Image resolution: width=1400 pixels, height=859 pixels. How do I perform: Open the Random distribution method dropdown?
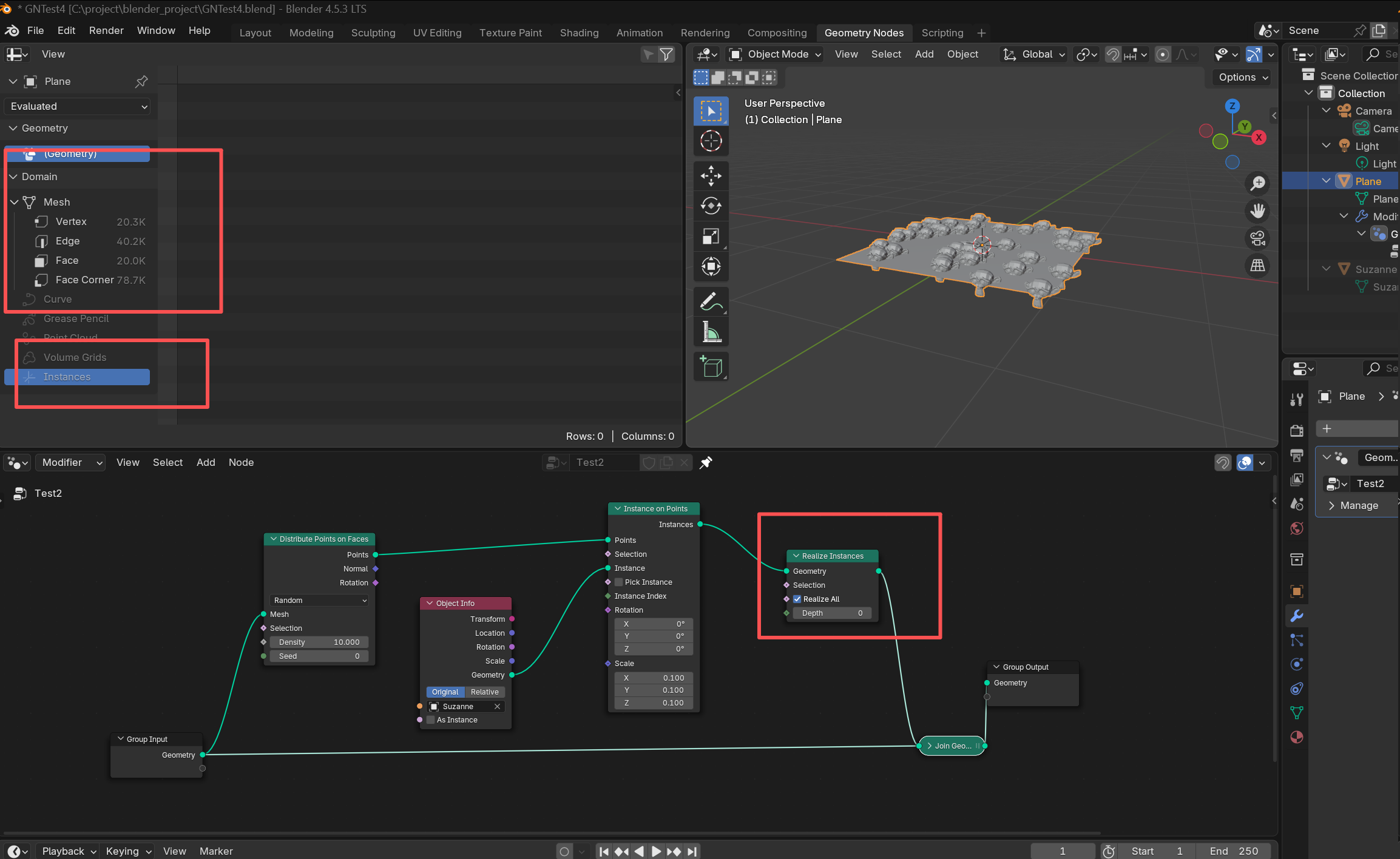click(319, 600)
